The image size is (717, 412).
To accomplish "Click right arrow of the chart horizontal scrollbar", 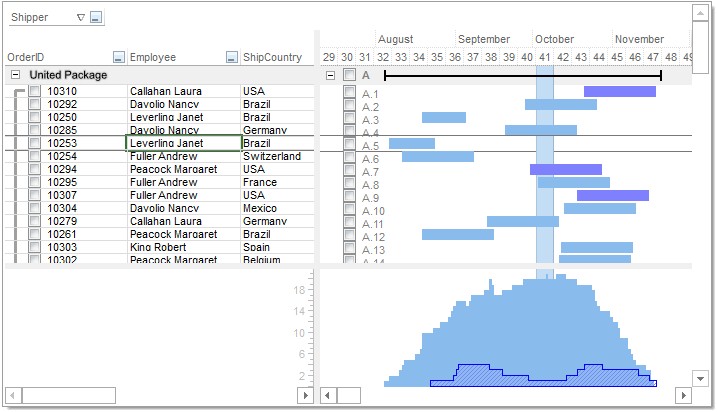I will click(x=683, y=396).
